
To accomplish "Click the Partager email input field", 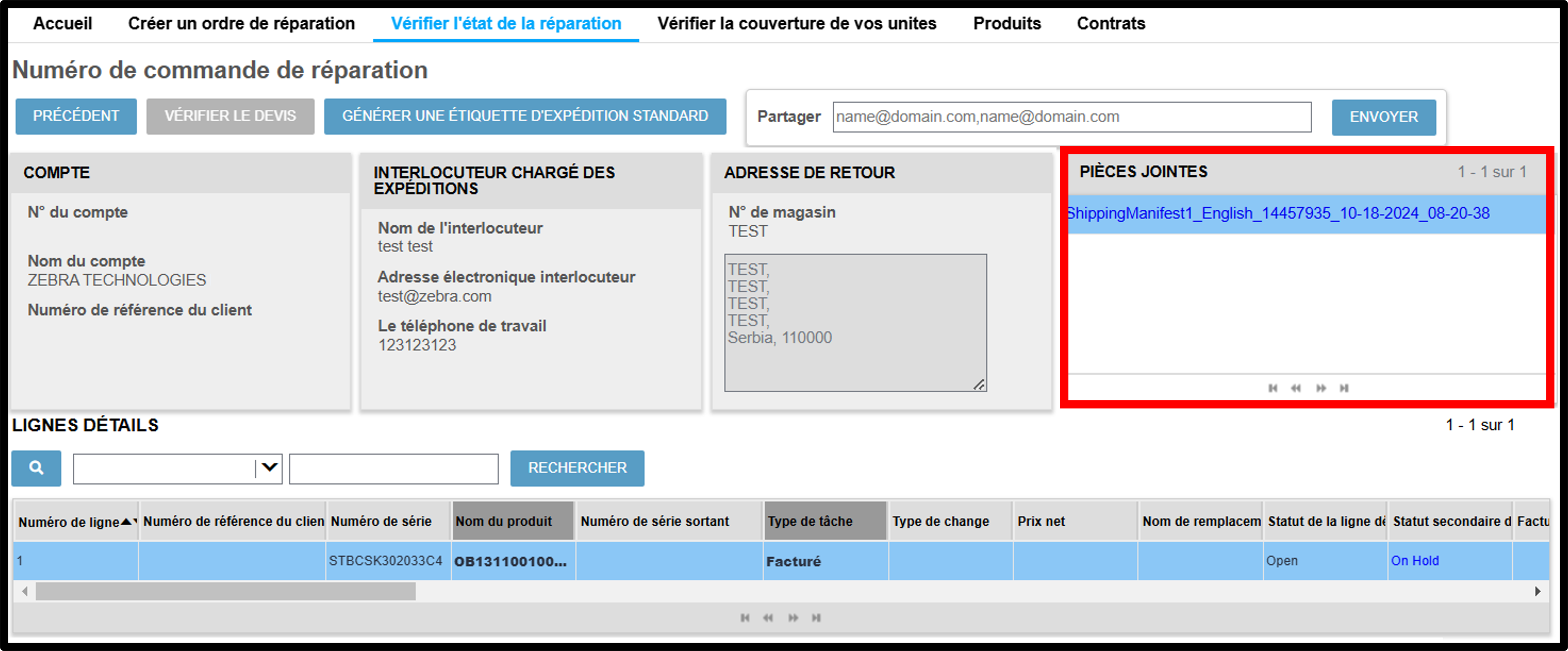I will (x=1072, y=117).
